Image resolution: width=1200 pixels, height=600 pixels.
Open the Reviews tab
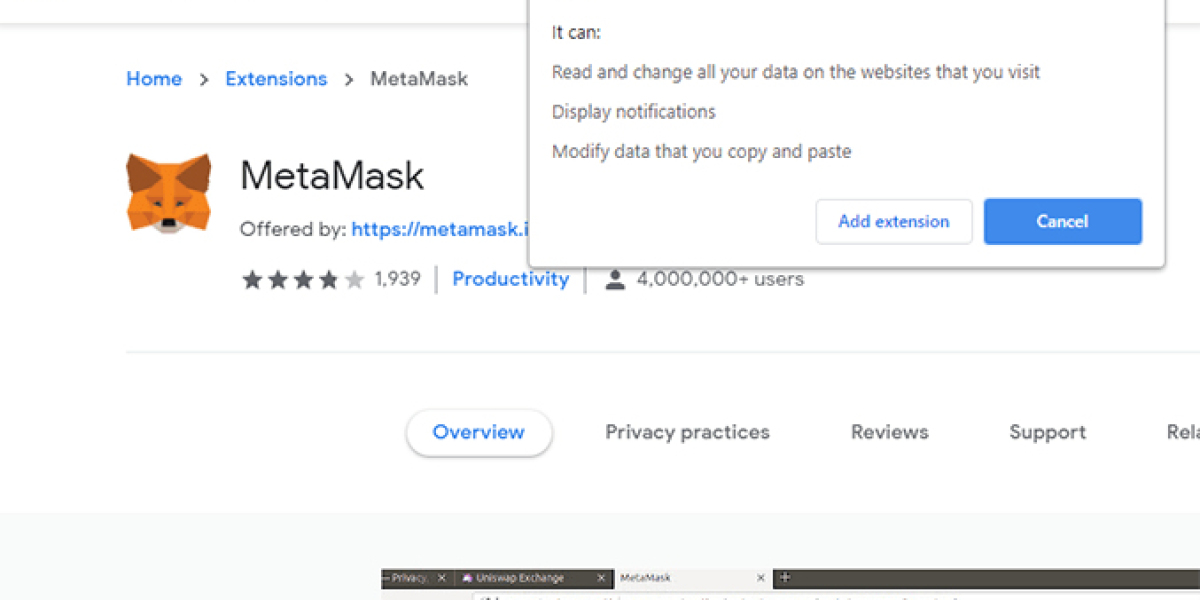coord(889,432)
